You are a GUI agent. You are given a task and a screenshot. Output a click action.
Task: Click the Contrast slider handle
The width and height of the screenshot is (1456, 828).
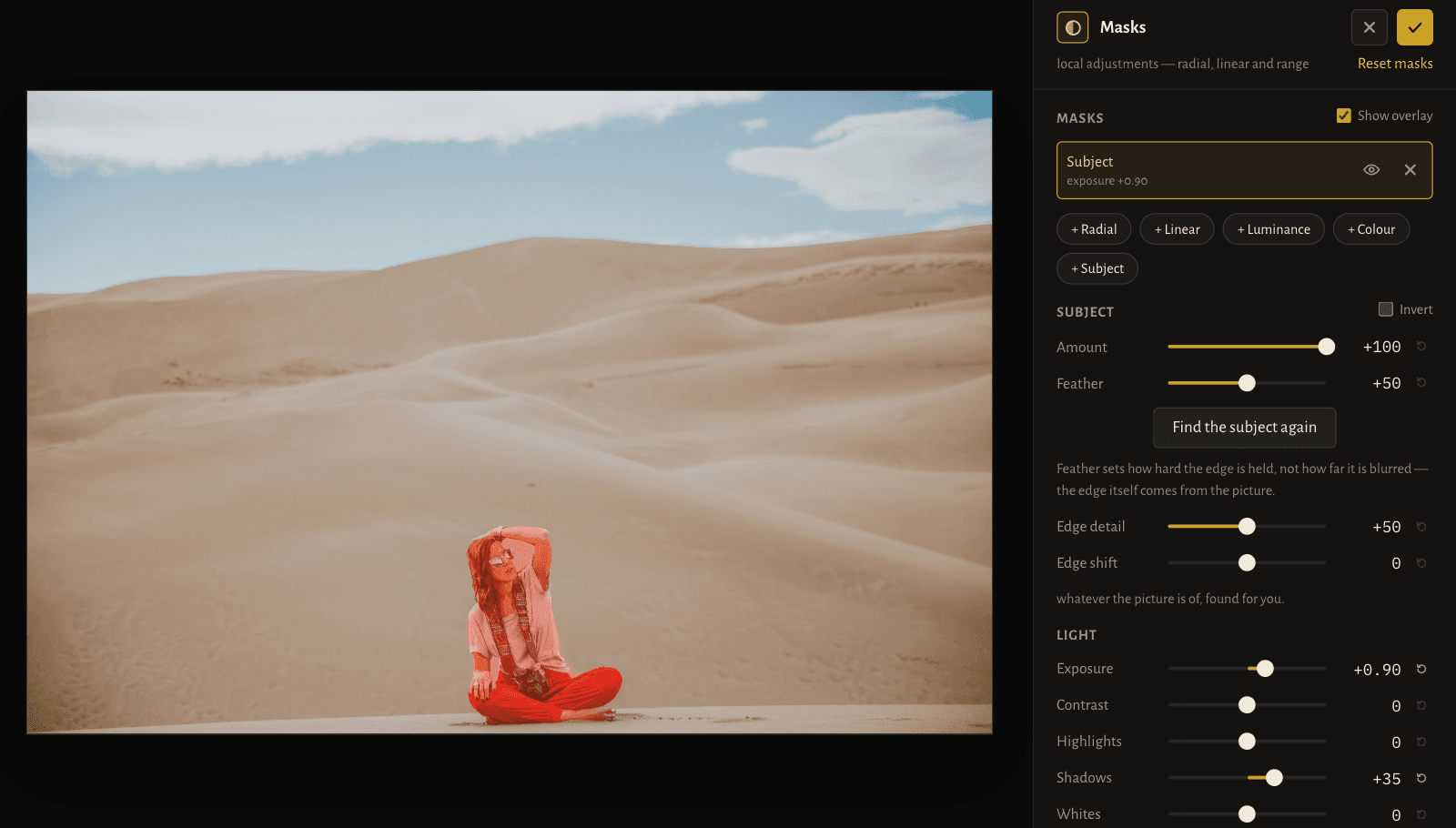[x=1247, y=704]
